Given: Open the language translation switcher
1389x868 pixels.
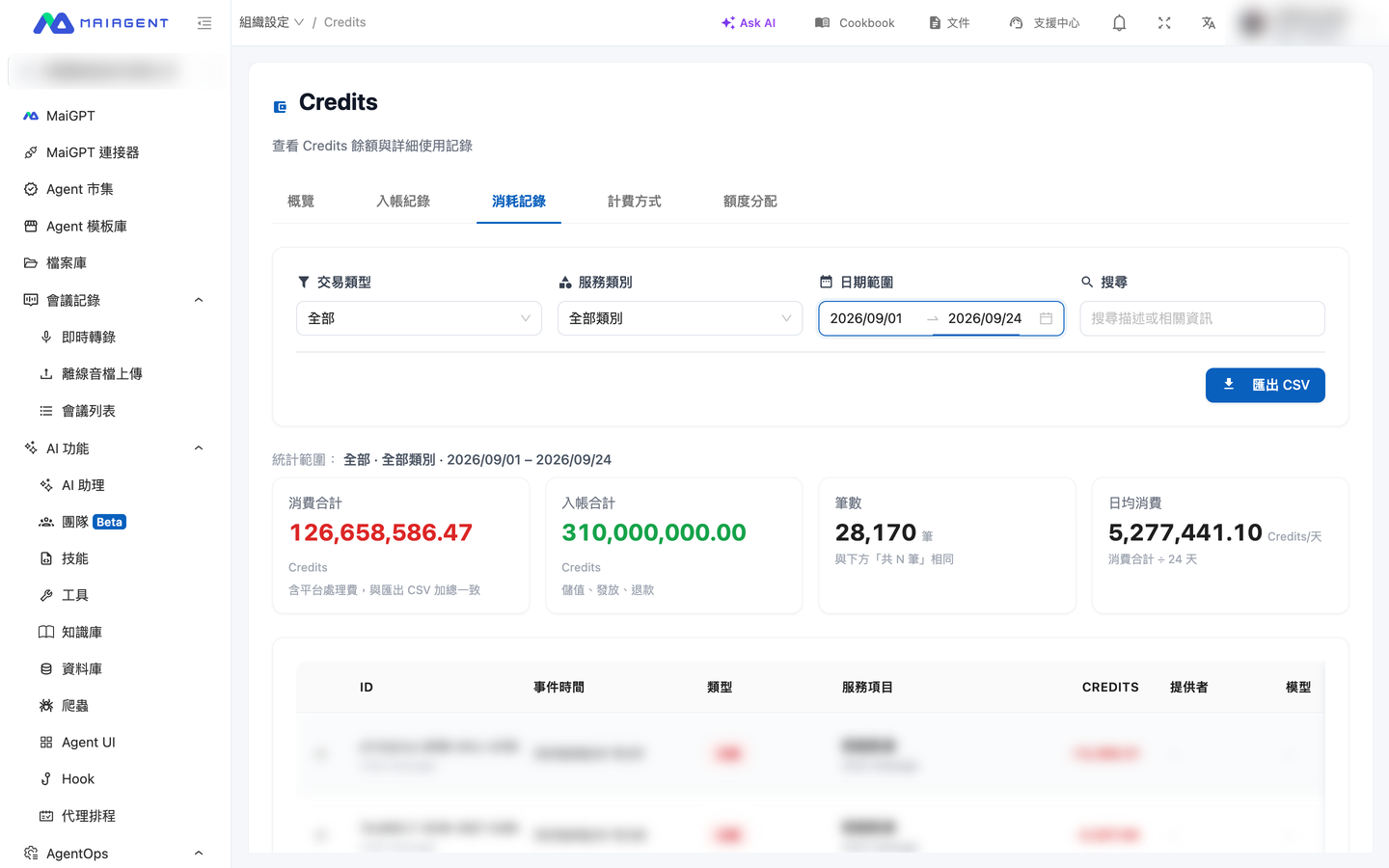Looking at the screenshot, I should click(1209, 23).
